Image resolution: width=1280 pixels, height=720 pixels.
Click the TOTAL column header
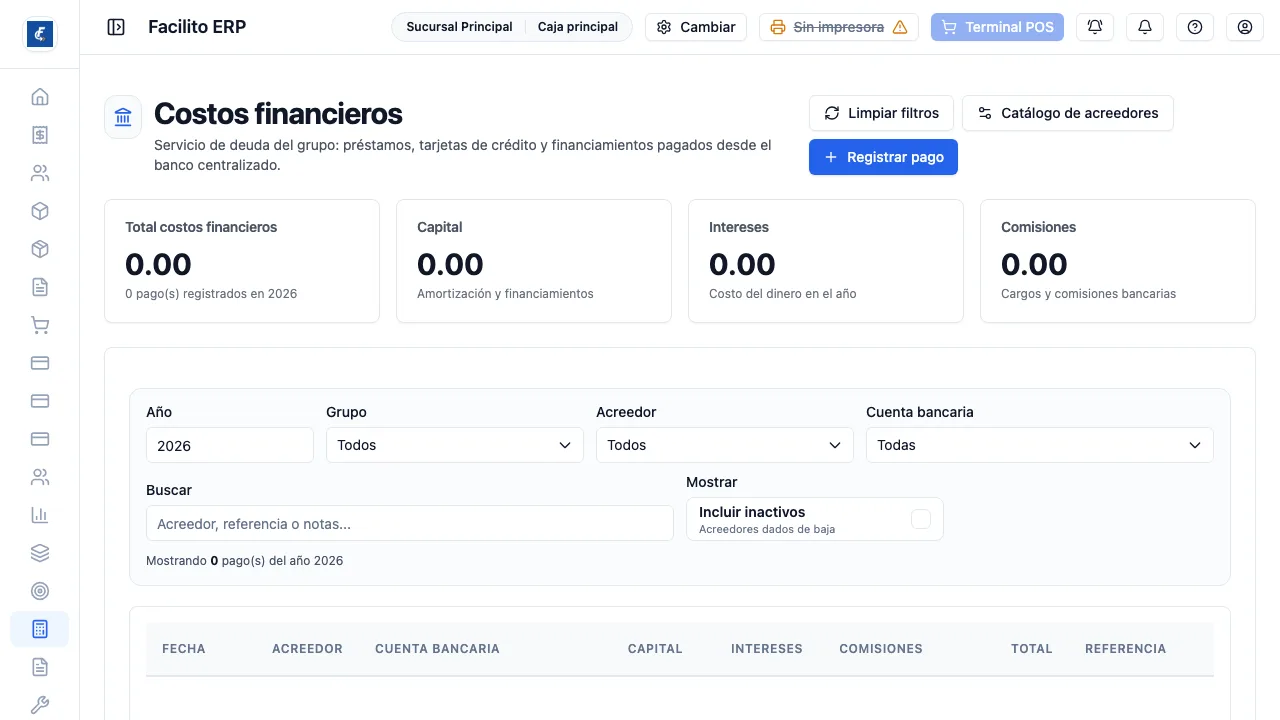[1032, 649]
